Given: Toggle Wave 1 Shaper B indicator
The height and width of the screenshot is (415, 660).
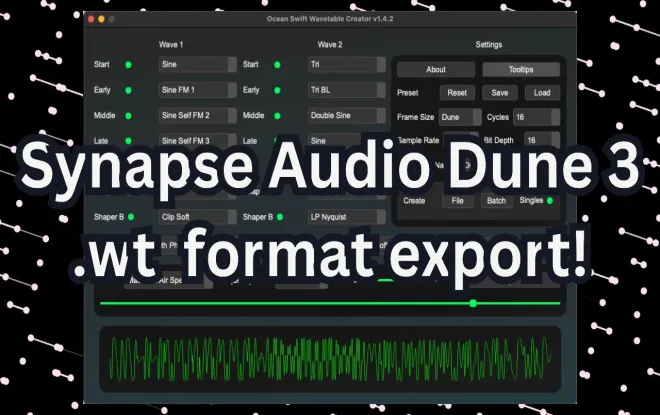Looking at the screenshot, I should point(131,217).
